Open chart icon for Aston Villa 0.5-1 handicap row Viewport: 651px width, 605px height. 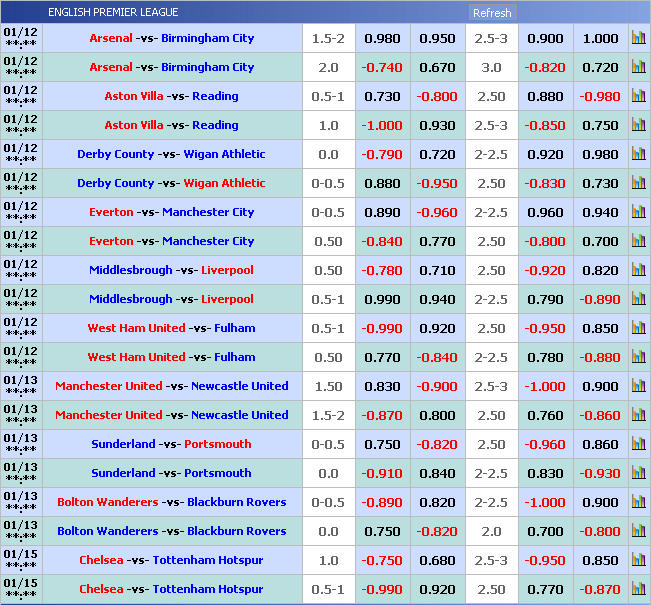(x=638, y=96)
